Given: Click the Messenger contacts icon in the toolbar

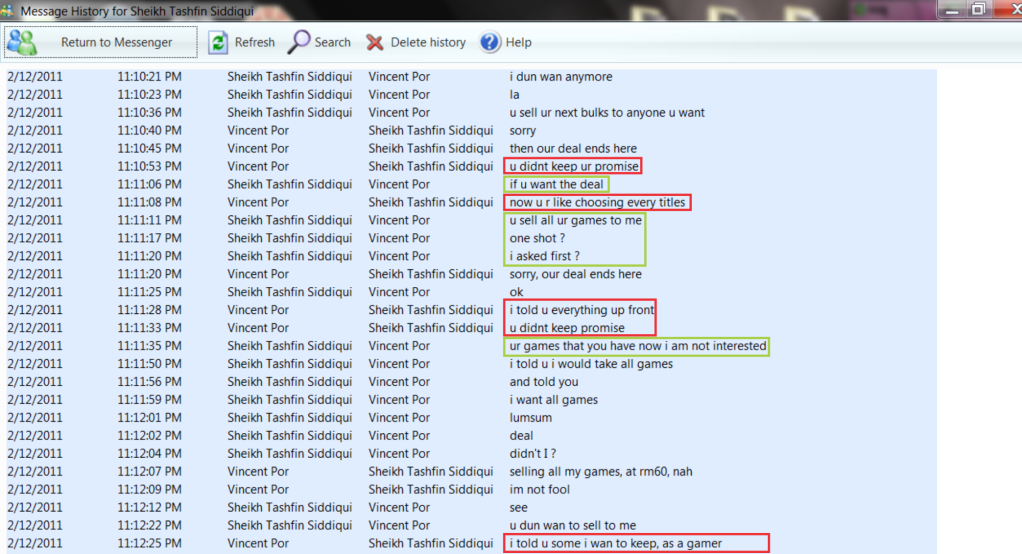Looking at the screenshot, I should [x=21, y=42].
